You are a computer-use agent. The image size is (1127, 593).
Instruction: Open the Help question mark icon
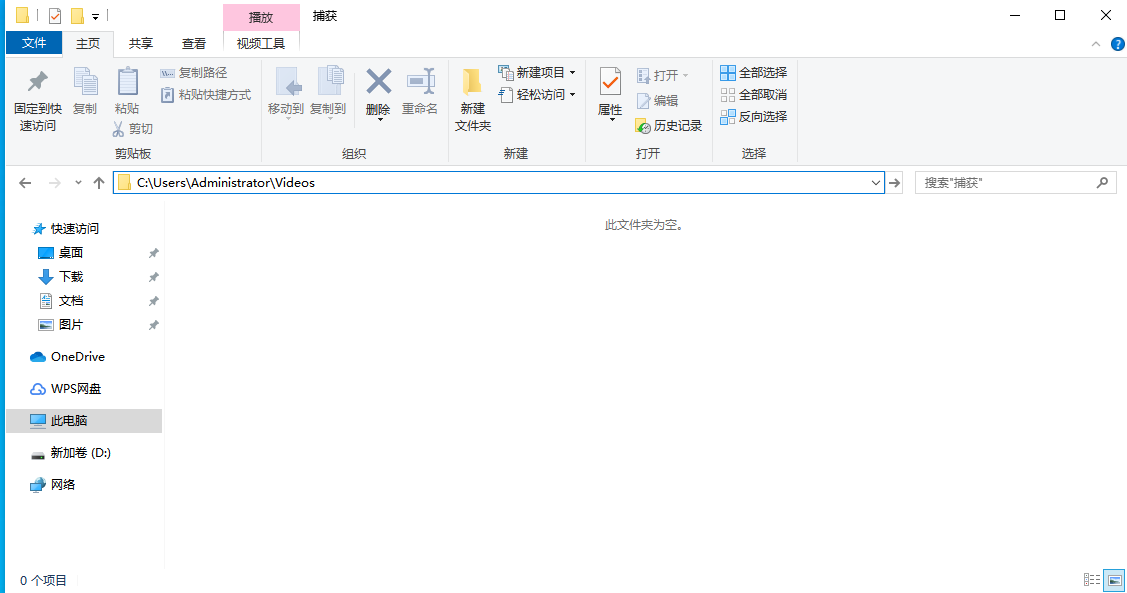[x=1118, y=44]
